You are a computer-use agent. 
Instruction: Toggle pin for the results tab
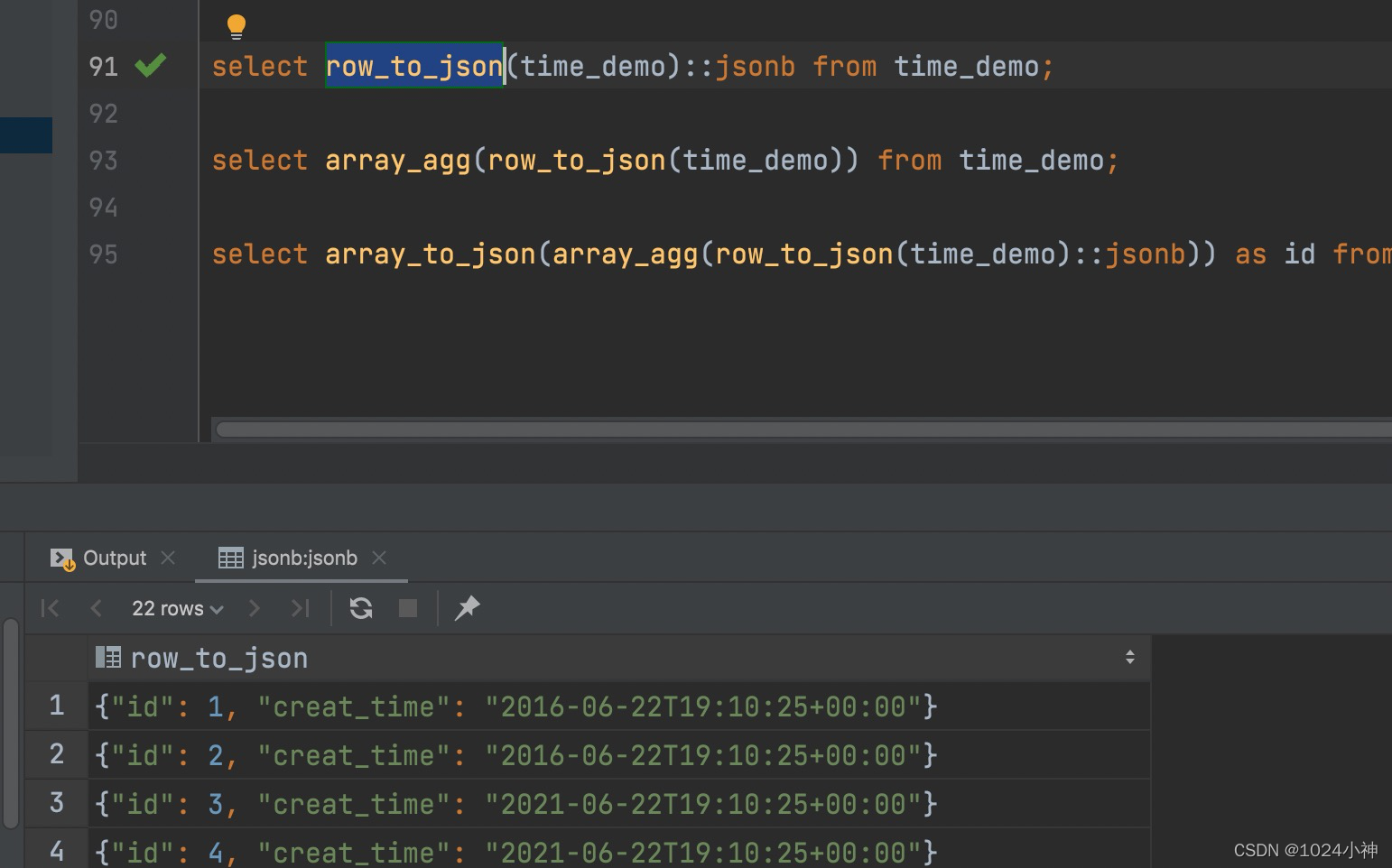click(x=467, y=608)
